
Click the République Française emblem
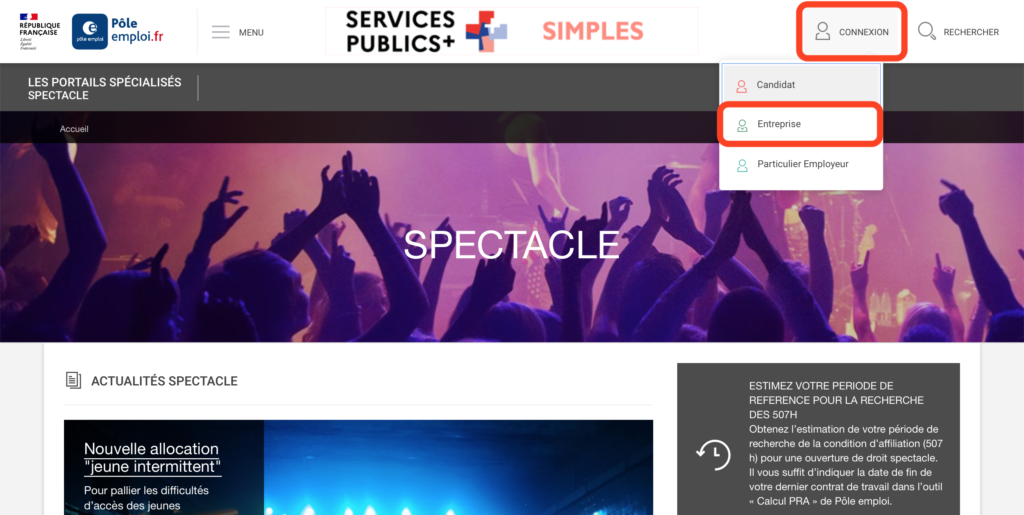[39, 31]
